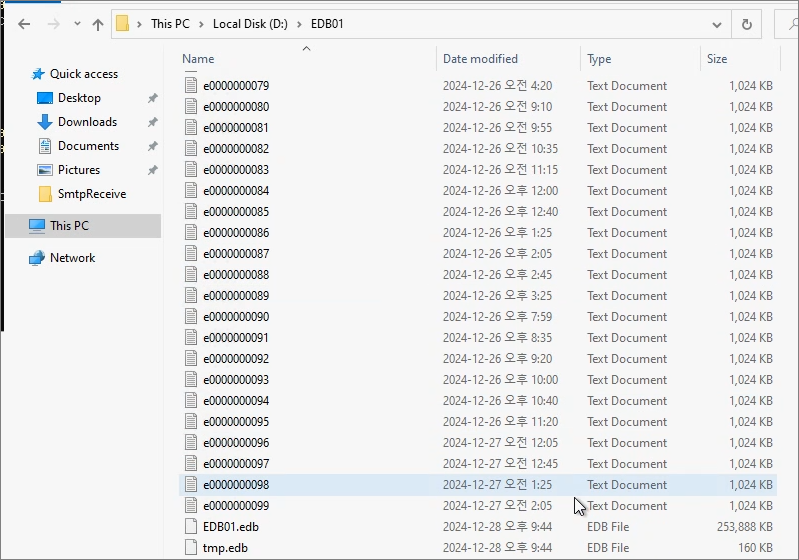
Task: Select This PC in the address path
Action: (170, 24)
